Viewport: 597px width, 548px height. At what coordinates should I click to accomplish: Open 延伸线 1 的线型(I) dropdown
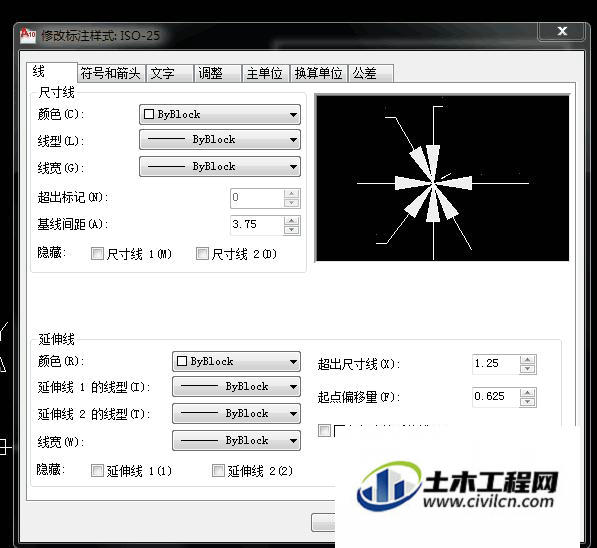point(236,387)
